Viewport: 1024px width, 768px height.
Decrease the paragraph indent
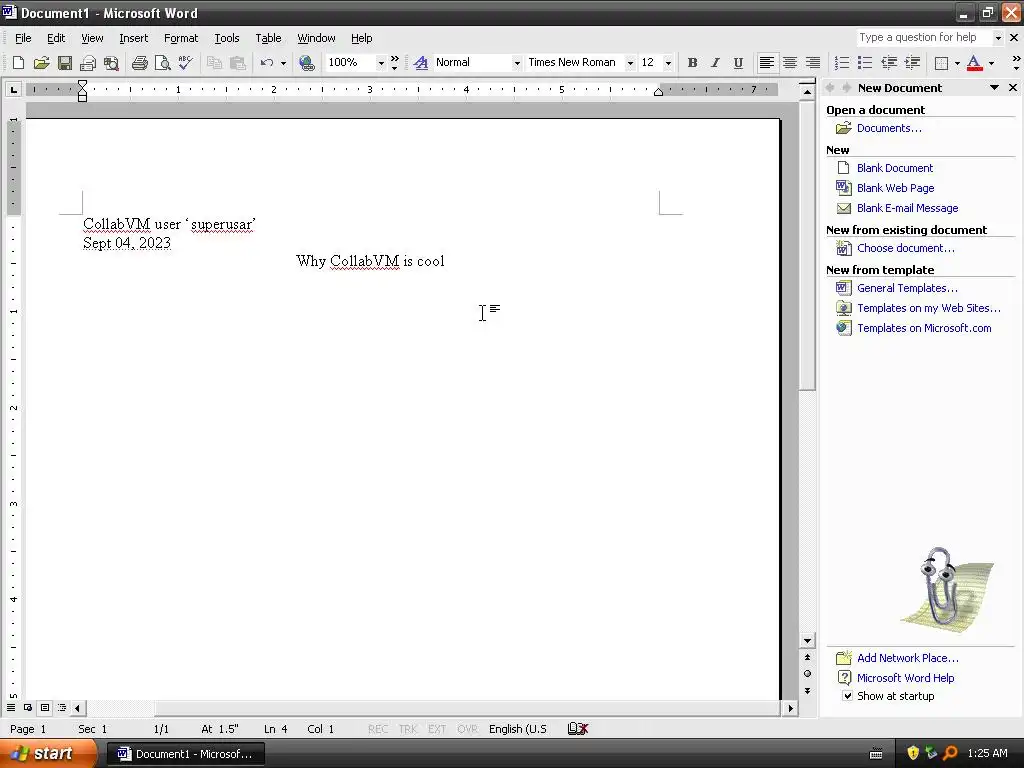(x=889, y=63)
